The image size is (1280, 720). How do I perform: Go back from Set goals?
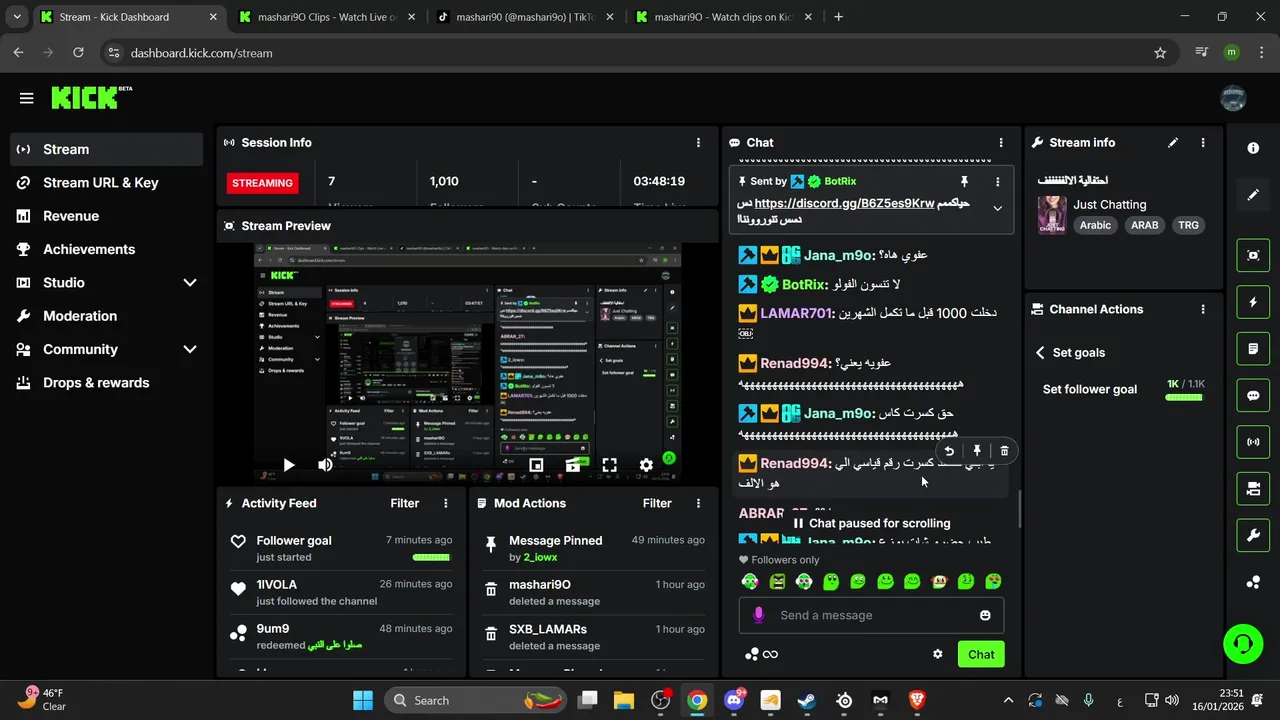1040,353
